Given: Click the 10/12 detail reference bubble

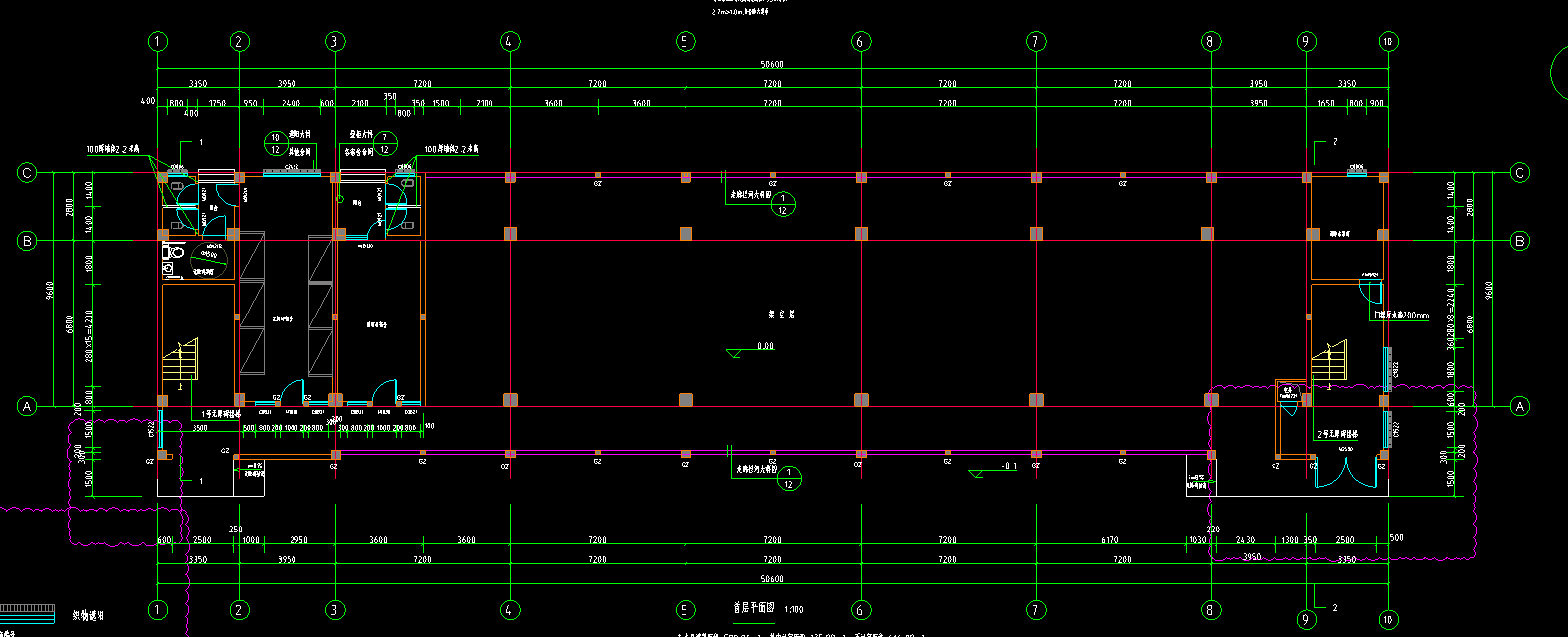Looking at the screenshot, I should [276, 144].
